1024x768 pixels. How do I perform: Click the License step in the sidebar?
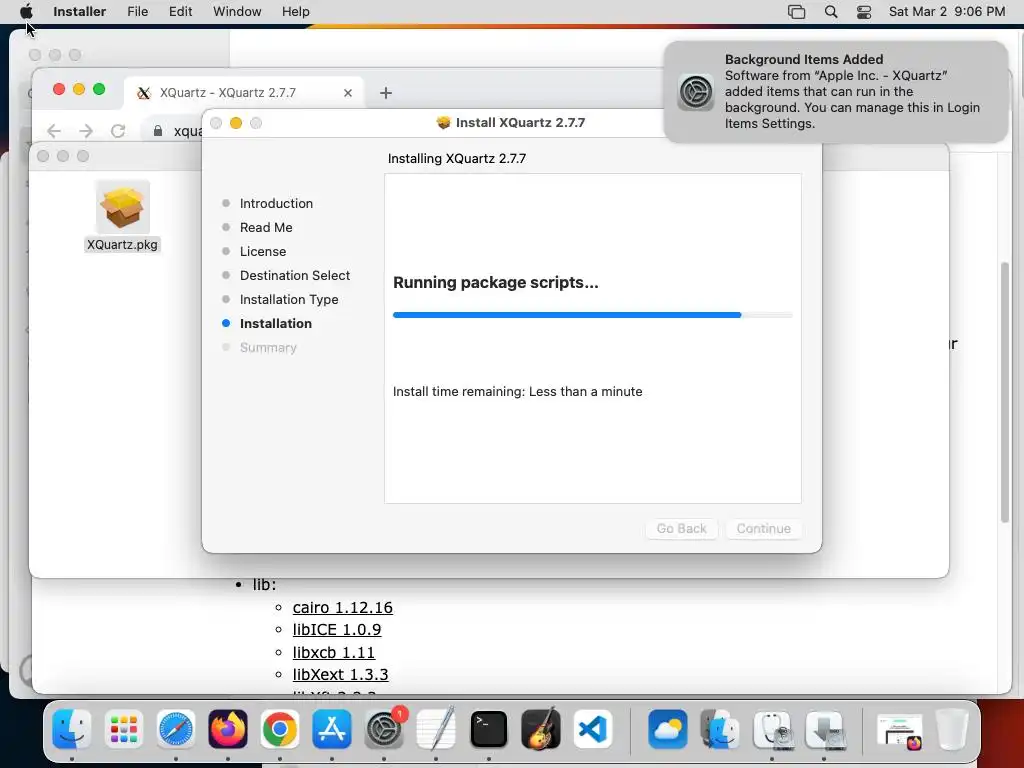coord(263,251)
